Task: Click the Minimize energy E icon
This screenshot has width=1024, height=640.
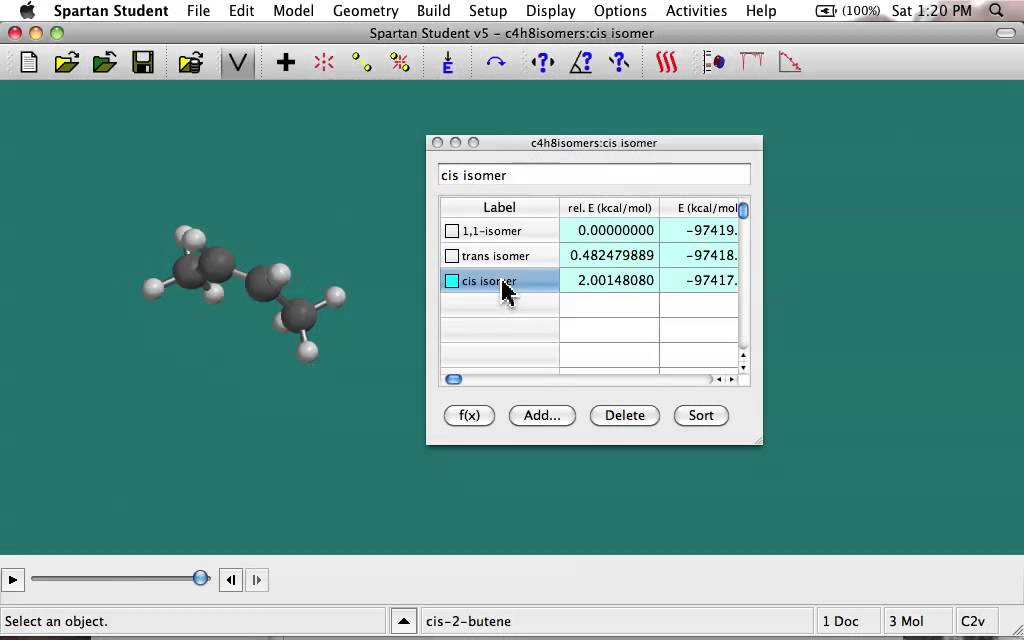Action: (448, 63)
